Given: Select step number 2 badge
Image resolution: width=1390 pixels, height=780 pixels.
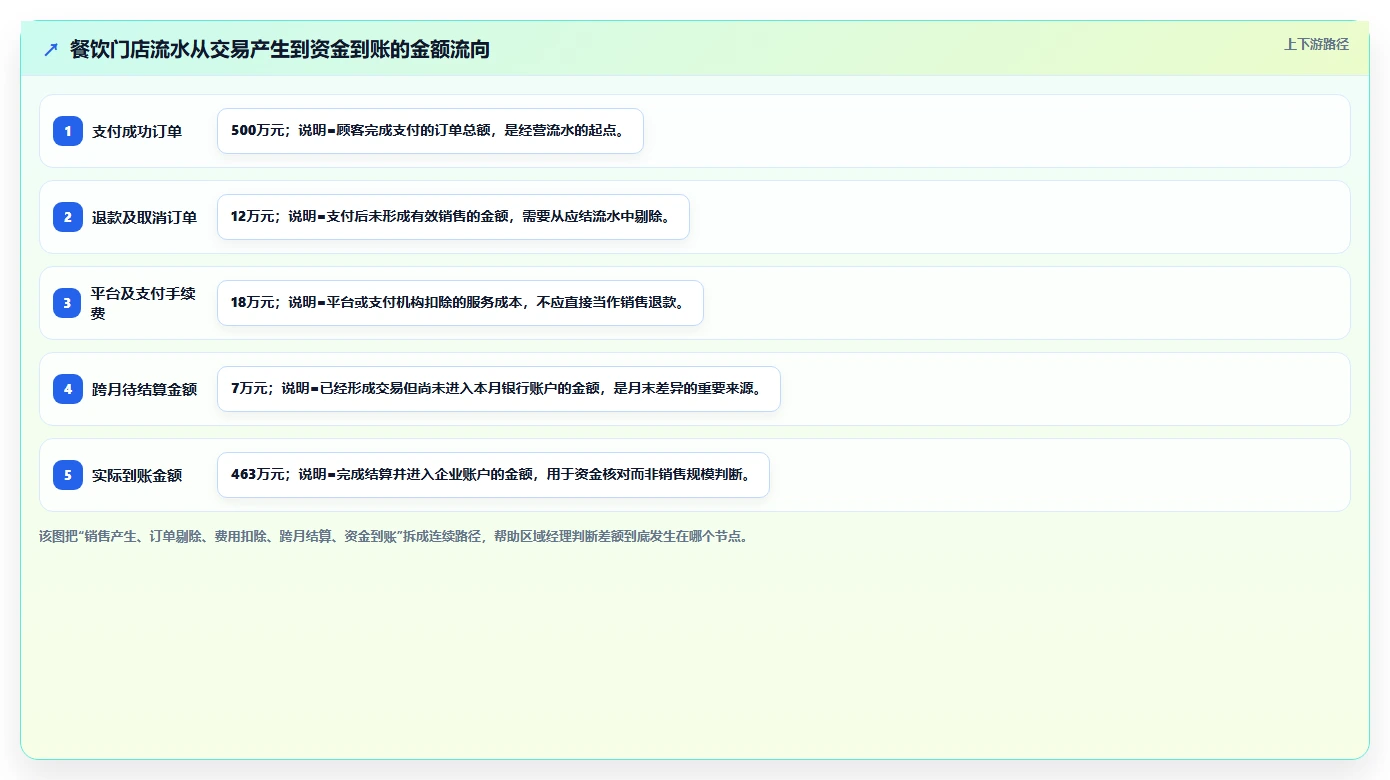Looking at the screenshot, I should point(68,217).
